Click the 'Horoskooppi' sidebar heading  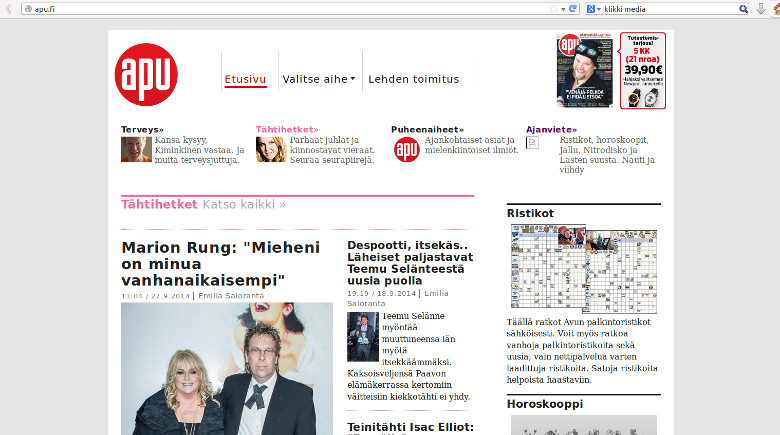pos(545,404)
